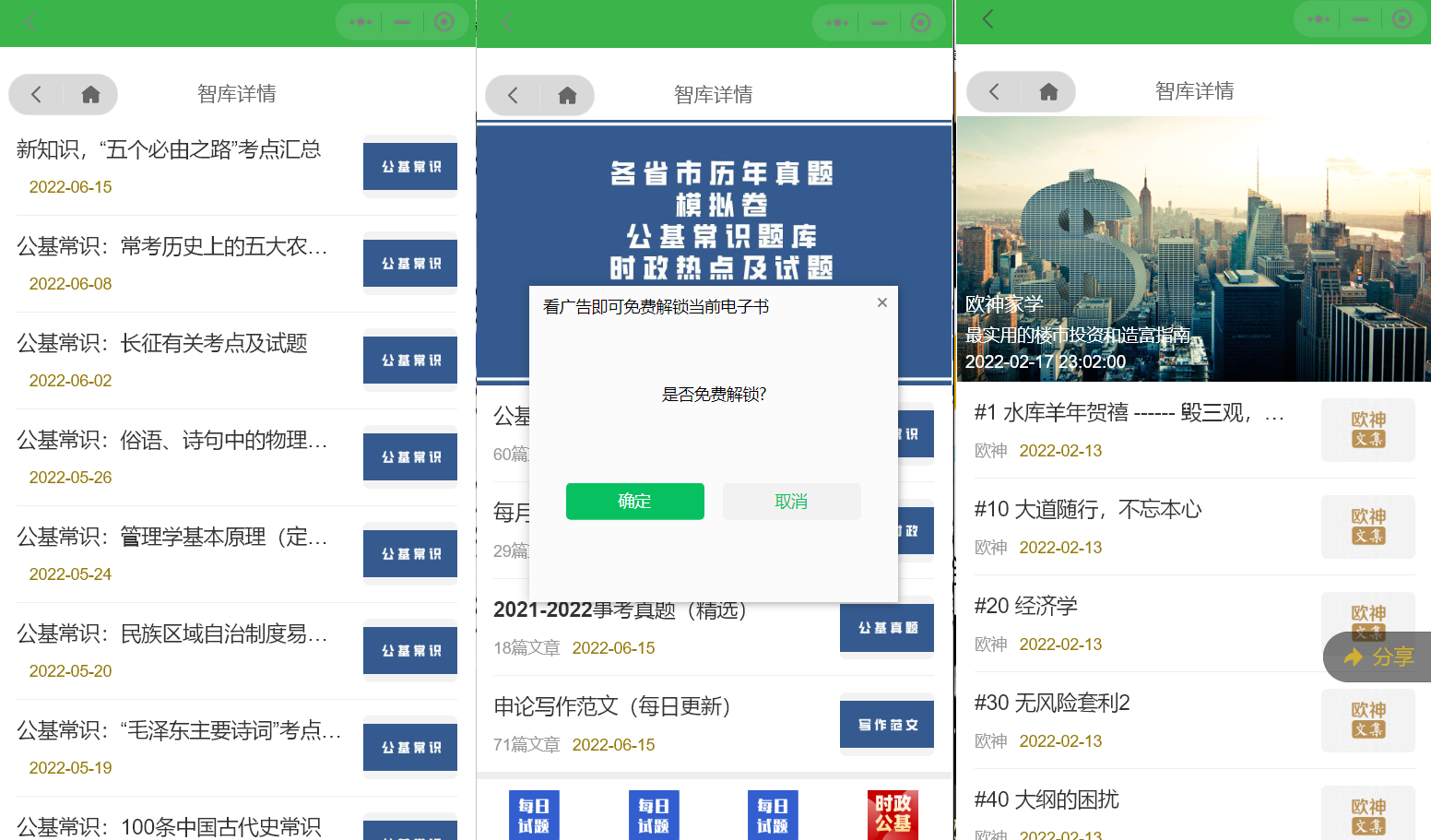Image resolution: width=1431 pixels, height=840 pixels.
Task: Open the more-options dots in middle panel's green header
Action: [x=837, y=22]
